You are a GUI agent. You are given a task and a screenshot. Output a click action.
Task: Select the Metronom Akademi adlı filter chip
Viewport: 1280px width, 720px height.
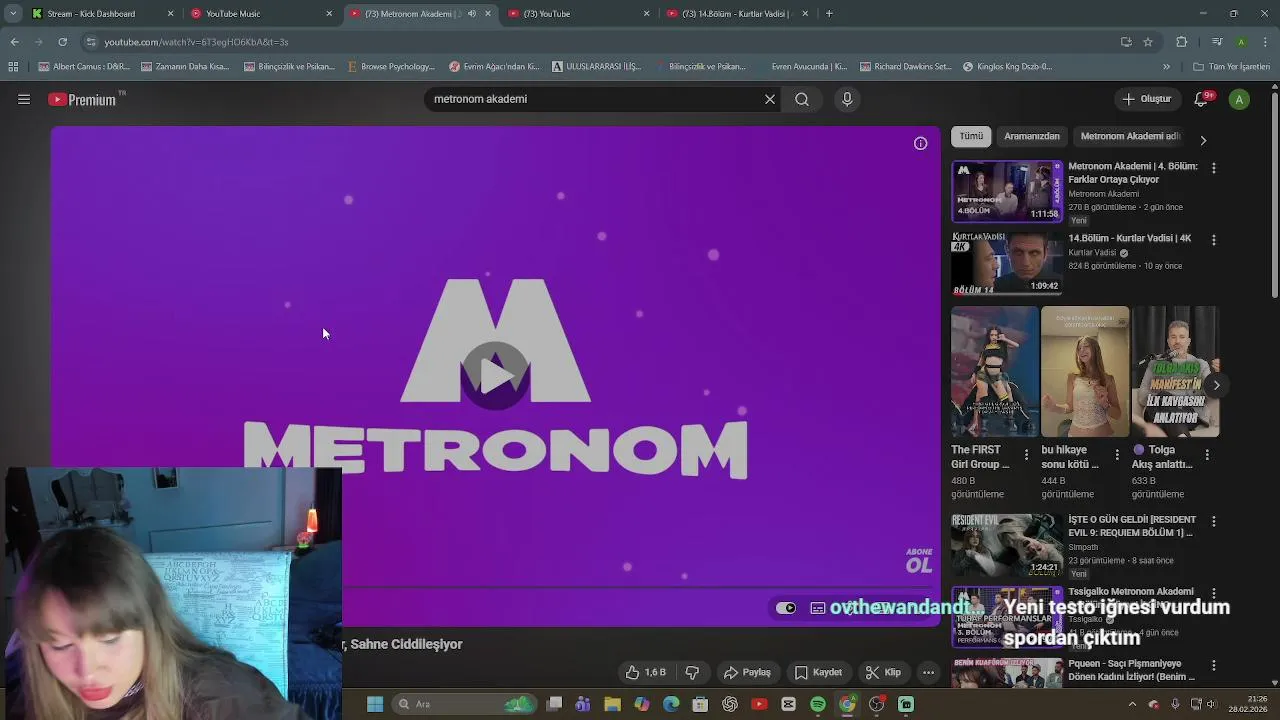tap(1130, 136)
